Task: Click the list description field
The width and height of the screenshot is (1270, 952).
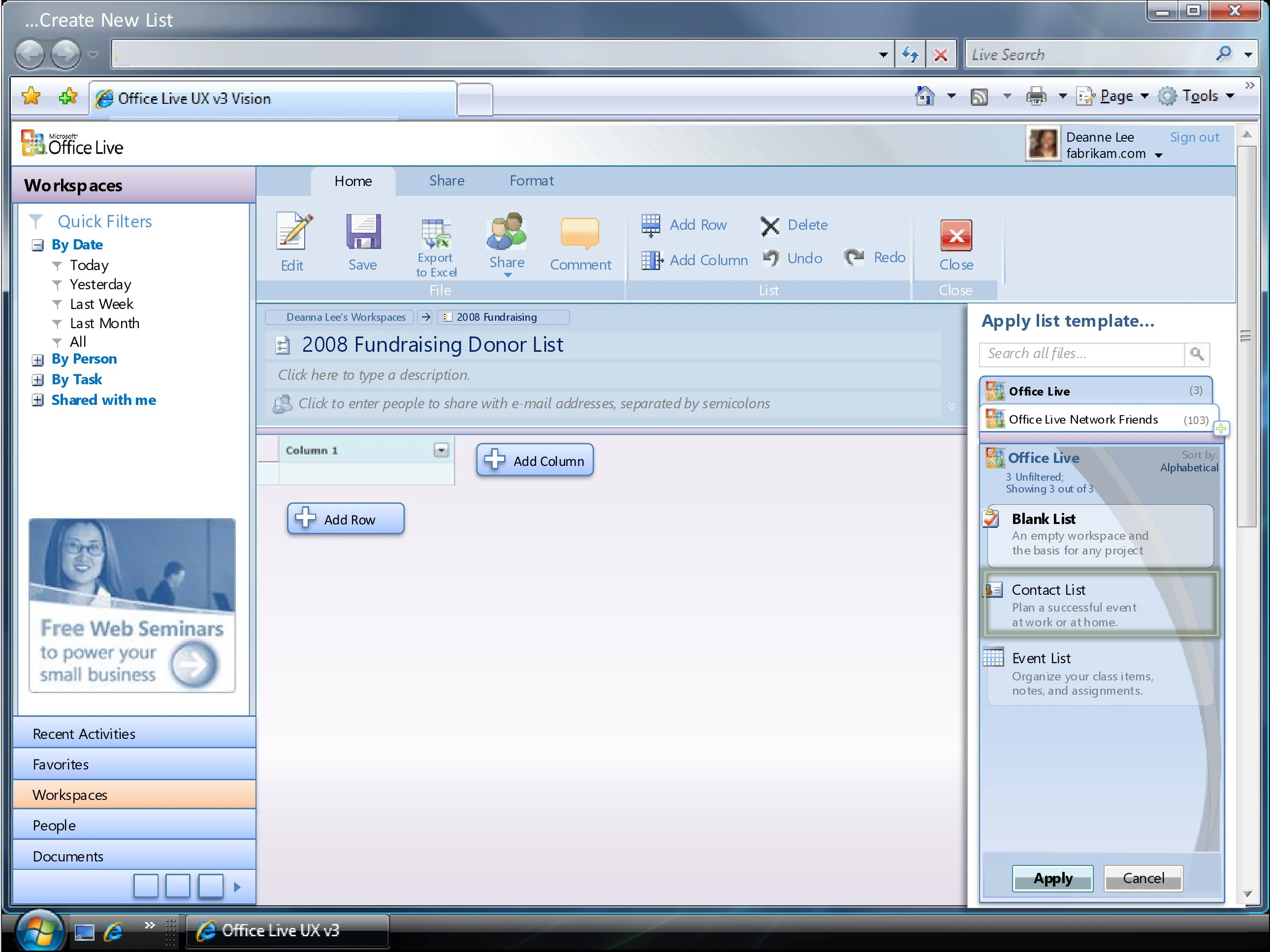Action: tap(603, 375)
